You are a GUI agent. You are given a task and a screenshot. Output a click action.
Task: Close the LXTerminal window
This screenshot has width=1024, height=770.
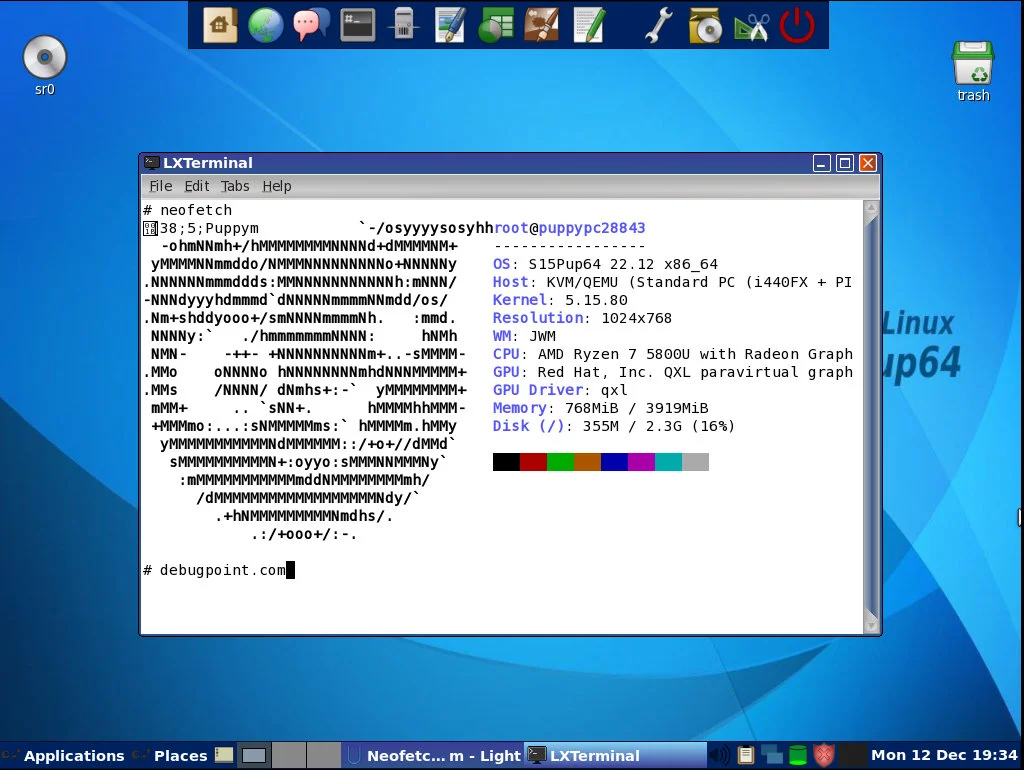[x=868, y=163]
